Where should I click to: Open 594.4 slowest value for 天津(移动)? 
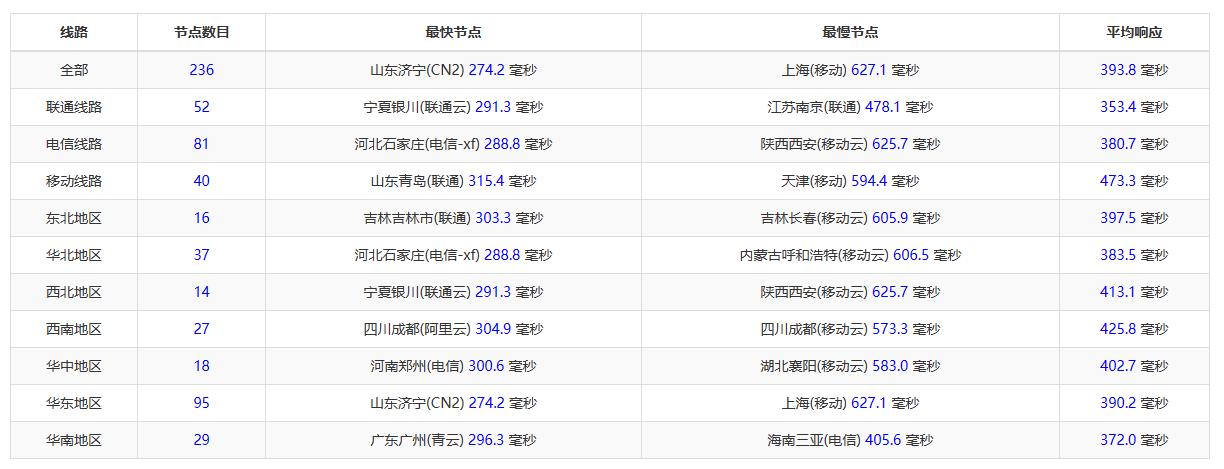(869, 181)
